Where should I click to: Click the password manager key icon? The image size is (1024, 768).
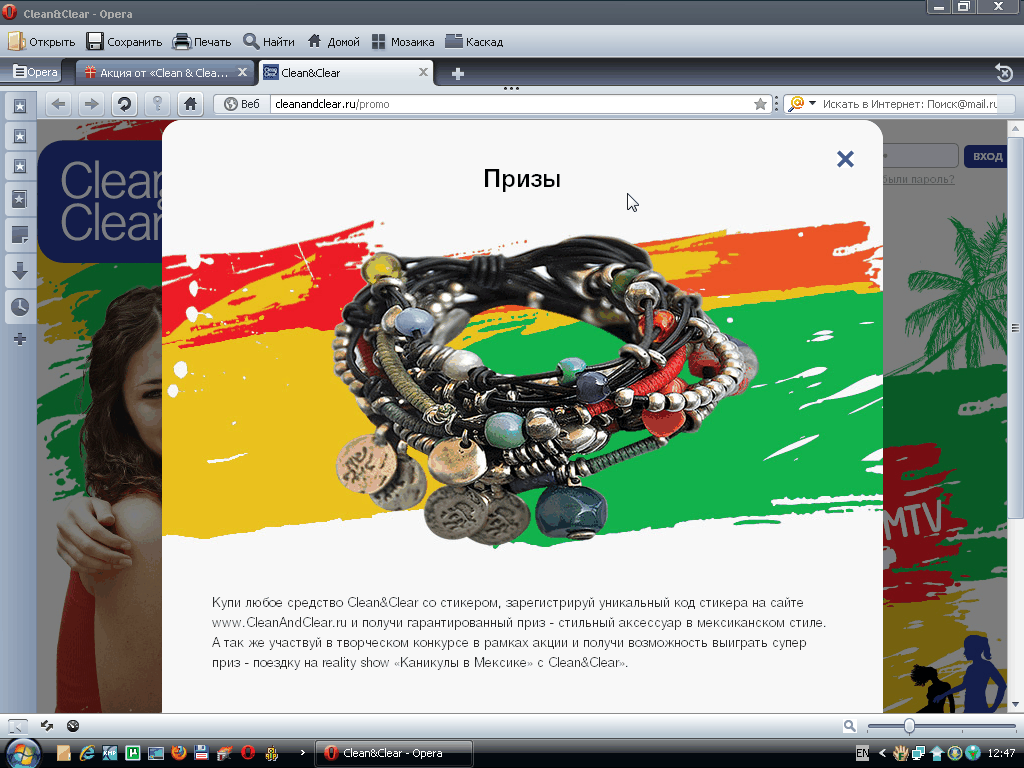157,104
